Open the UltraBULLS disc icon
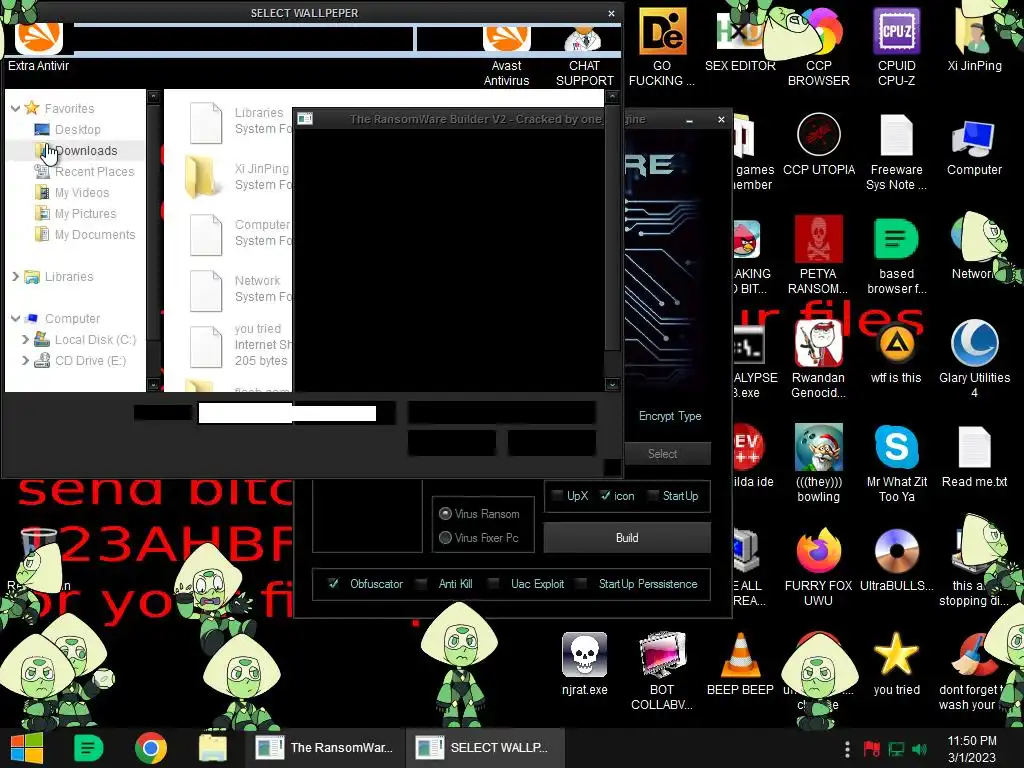Screen dimensions: 1024x768 coord(896,560)
